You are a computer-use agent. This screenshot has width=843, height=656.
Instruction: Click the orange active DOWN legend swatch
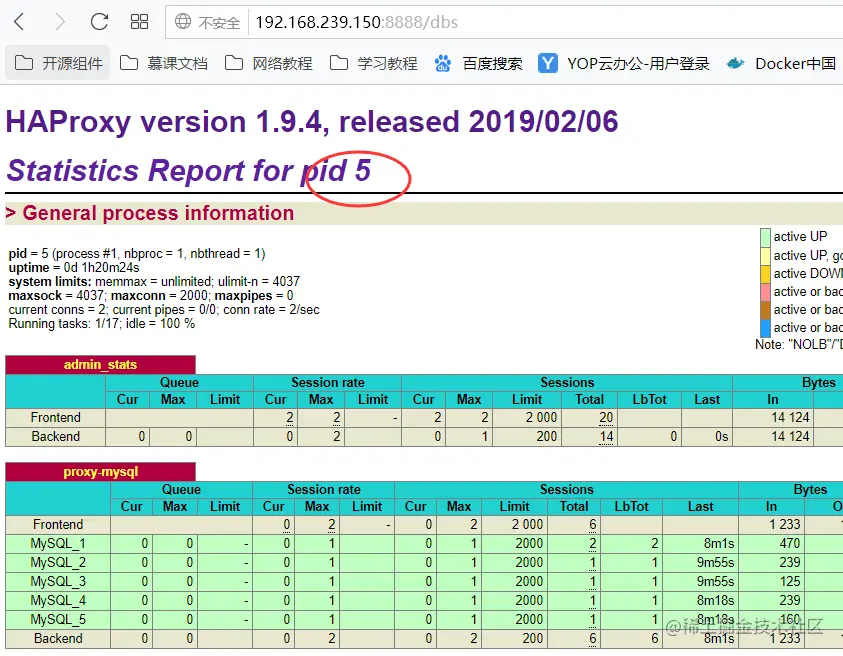765,273
